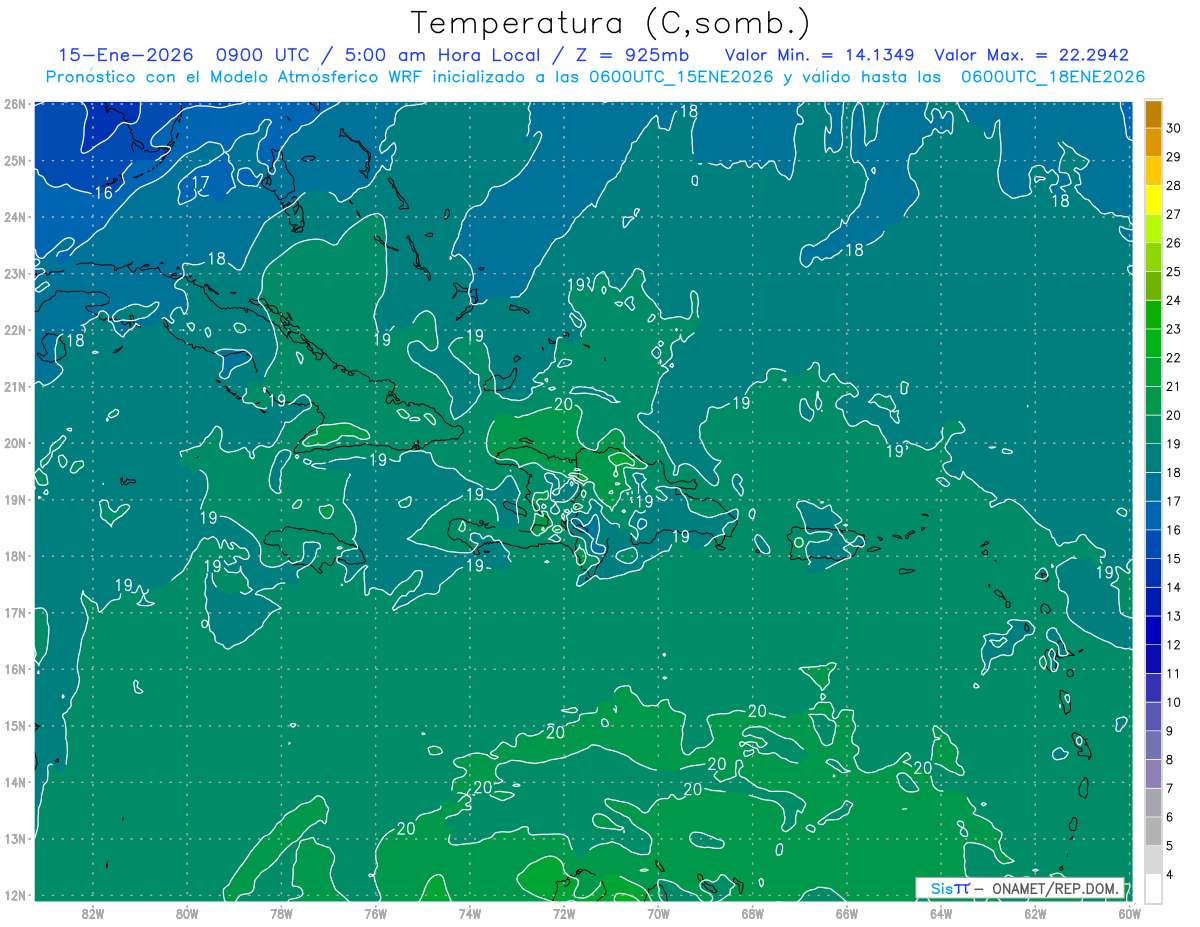Click the '70W' longitude axis label

tap(658, 913)
